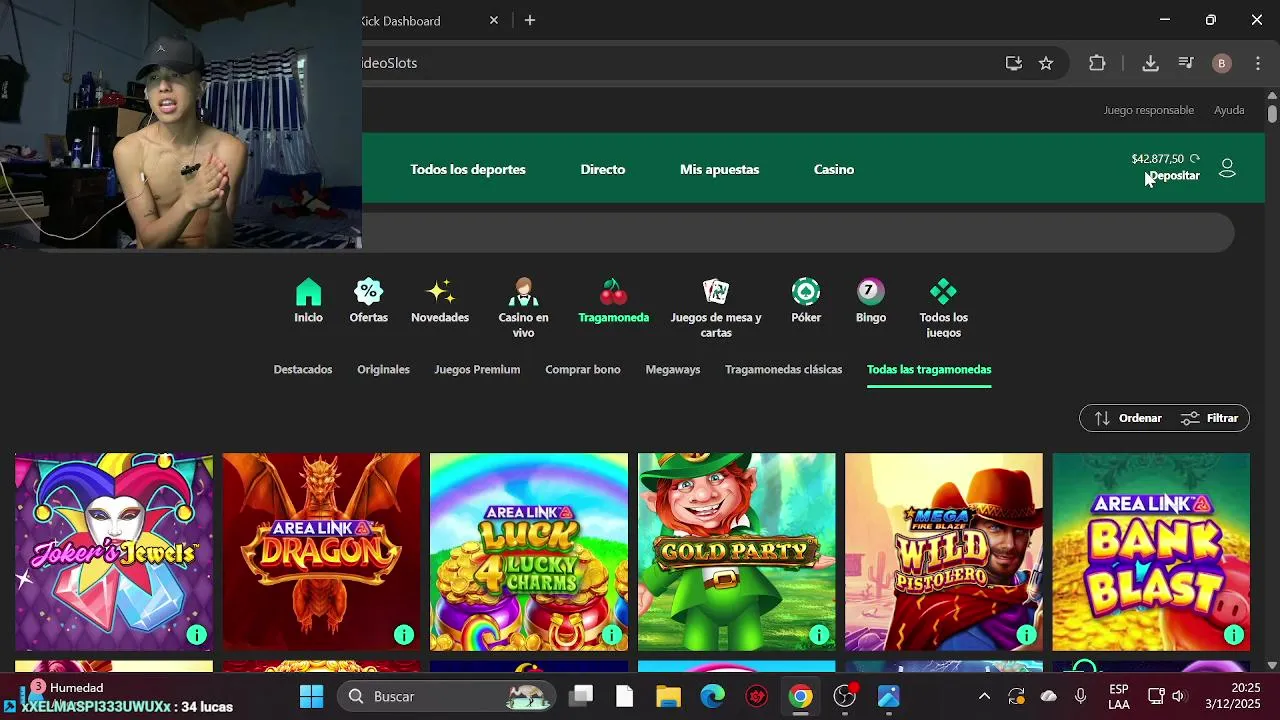
Task: Click the Windows taskbar Buscar search box
Action: tap(448, 696)
